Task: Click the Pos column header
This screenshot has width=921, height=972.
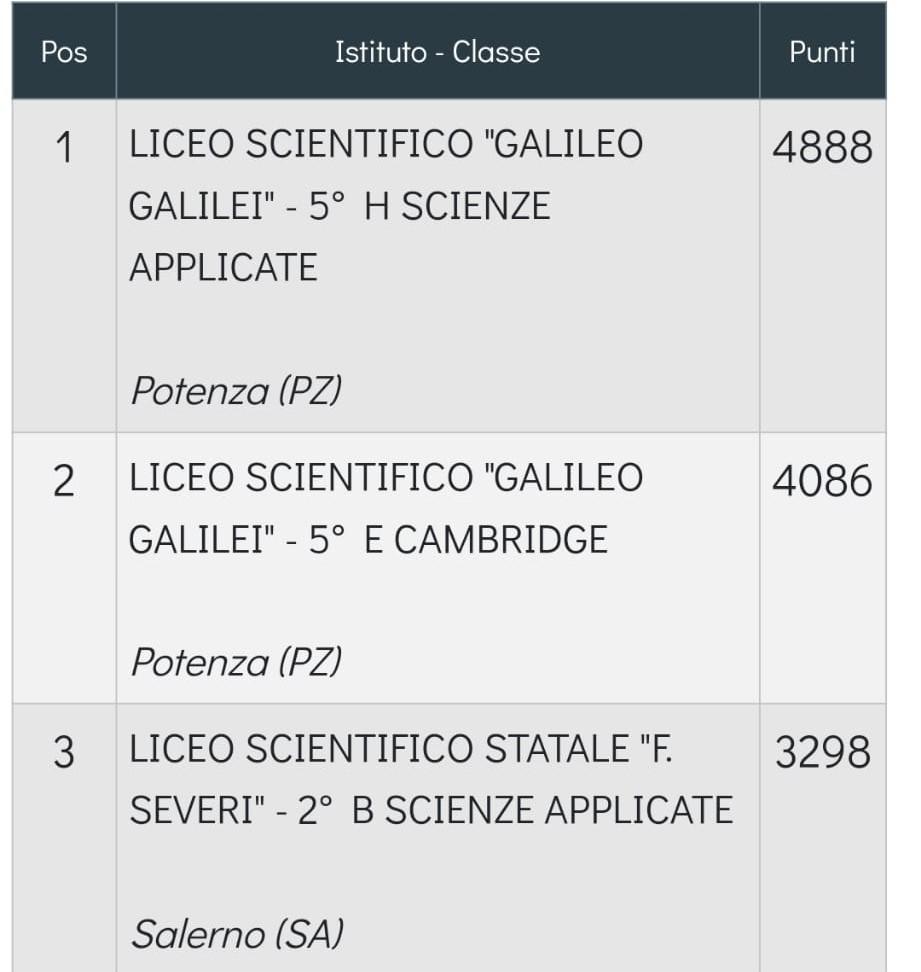Action: tap(64, 51)
